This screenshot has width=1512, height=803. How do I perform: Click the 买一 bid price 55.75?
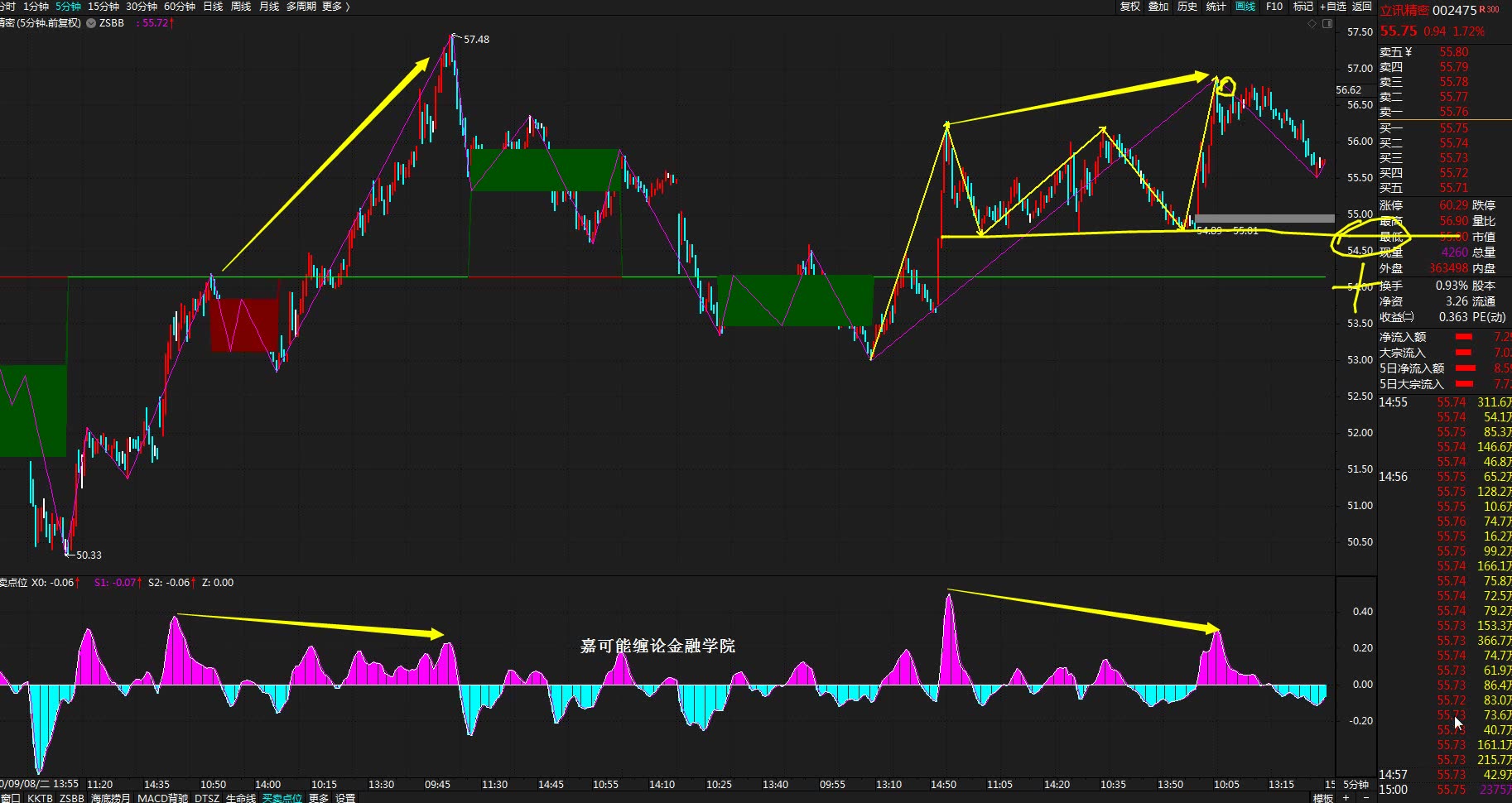[x=1454, y=128]
